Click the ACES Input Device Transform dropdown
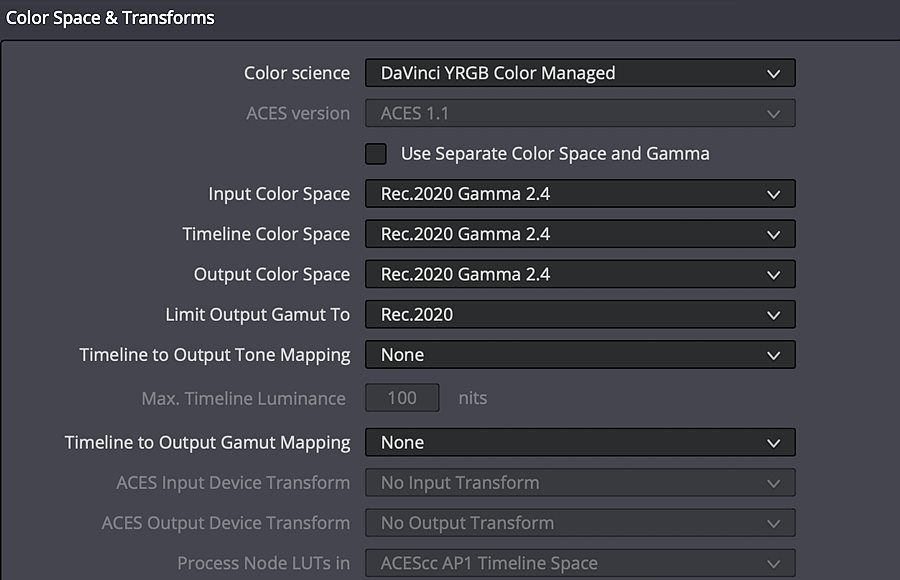Image resolution: width=900 pixels, height=580 pixels. click(x=580, y=482)
